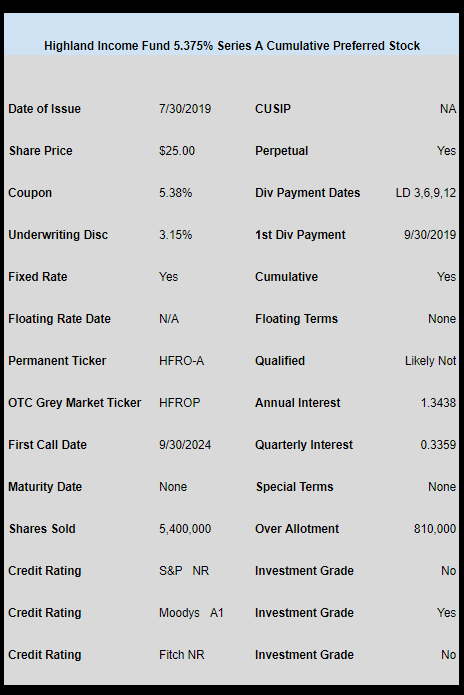Click the Annual Interest value 1.3438
The image size is (464, 695).
438,402
